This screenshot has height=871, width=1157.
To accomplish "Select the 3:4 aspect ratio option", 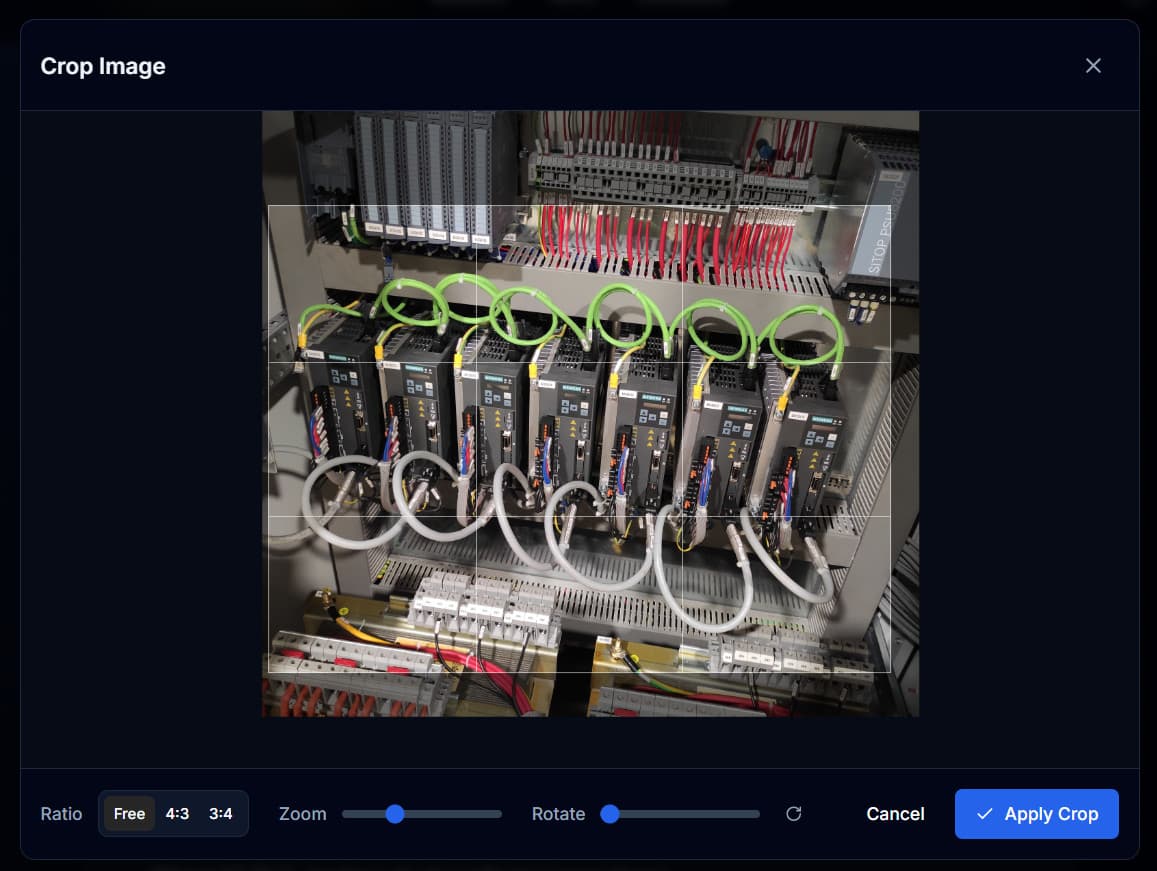I will [x=220, y=813].
